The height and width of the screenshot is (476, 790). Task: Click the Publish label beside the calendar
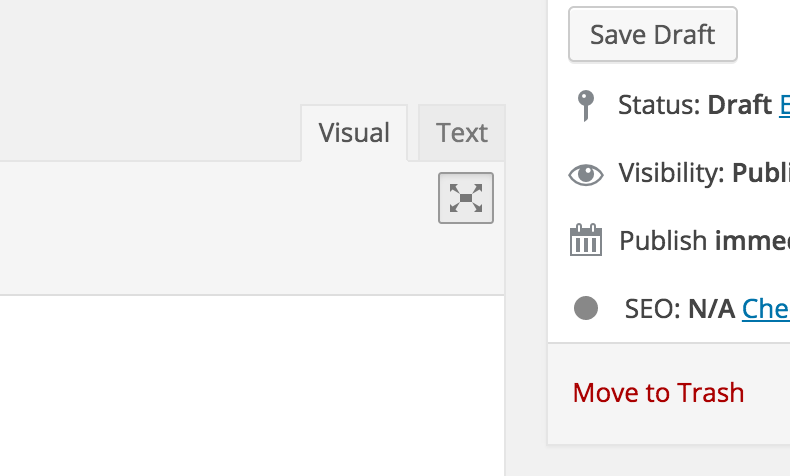tap(663, 240)
